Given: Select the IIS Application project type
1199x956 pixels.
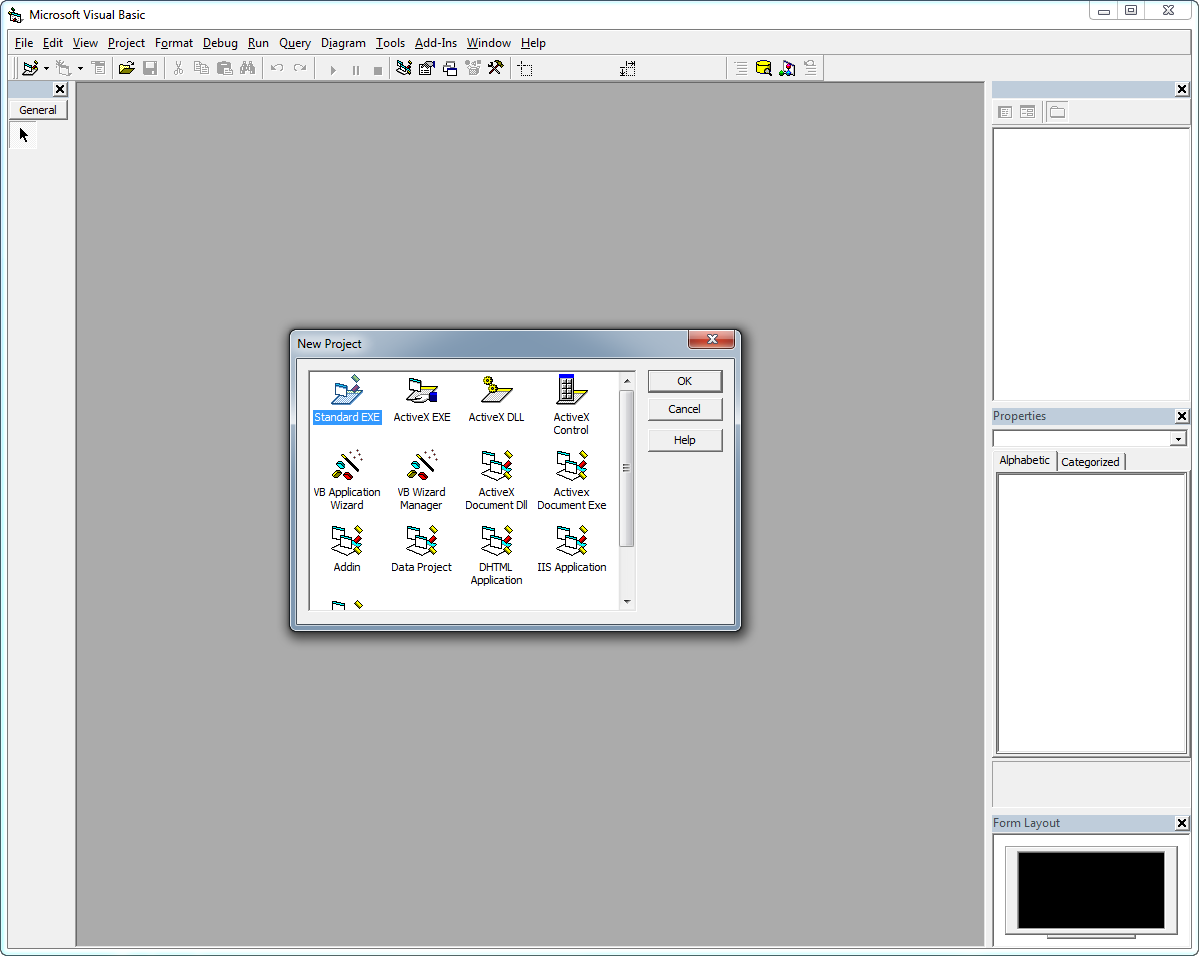Looking at the screenshot, I should (572, 548).
